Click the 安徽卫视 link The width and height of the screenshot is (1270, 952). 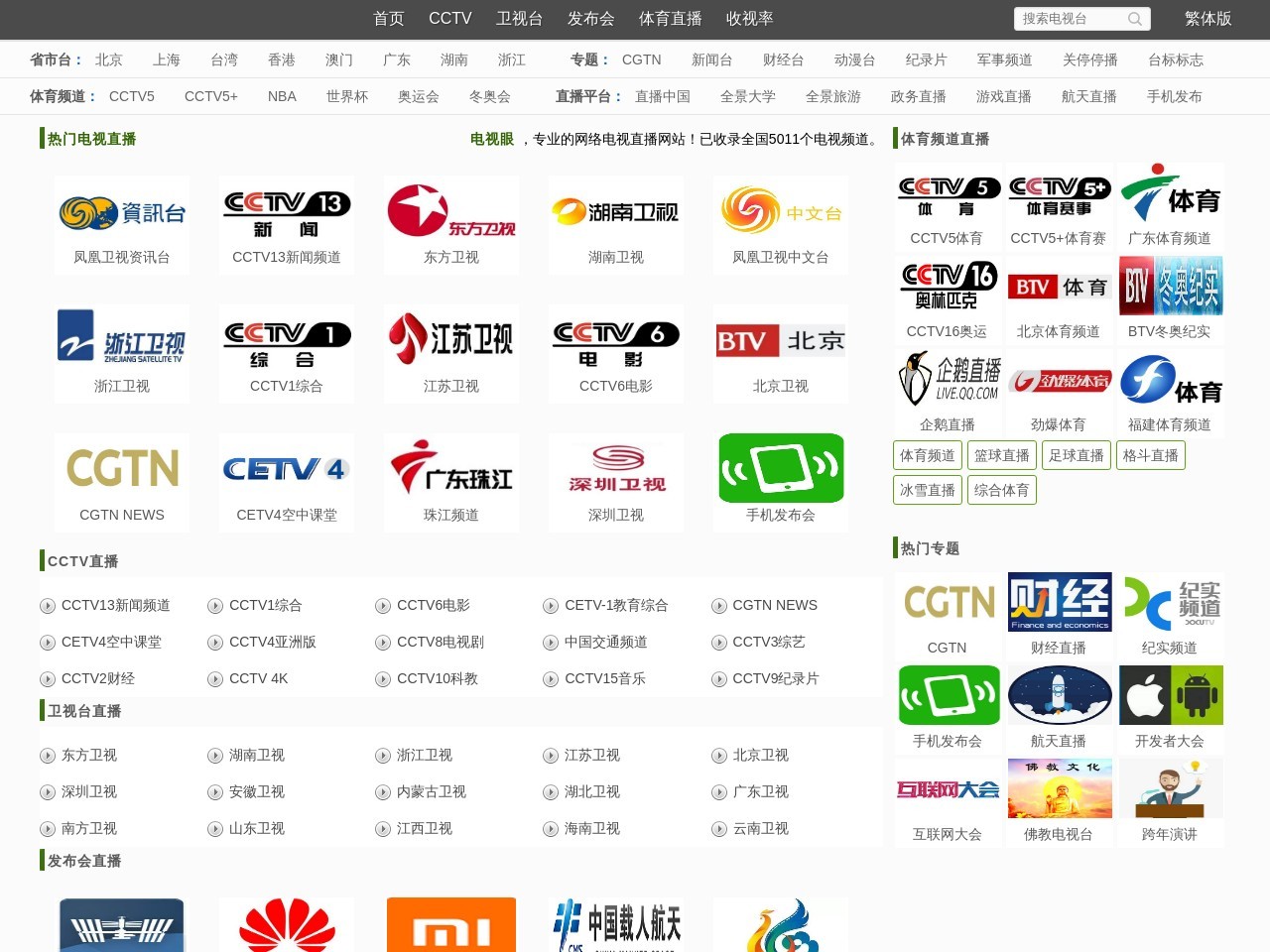[x=256, y=791]
